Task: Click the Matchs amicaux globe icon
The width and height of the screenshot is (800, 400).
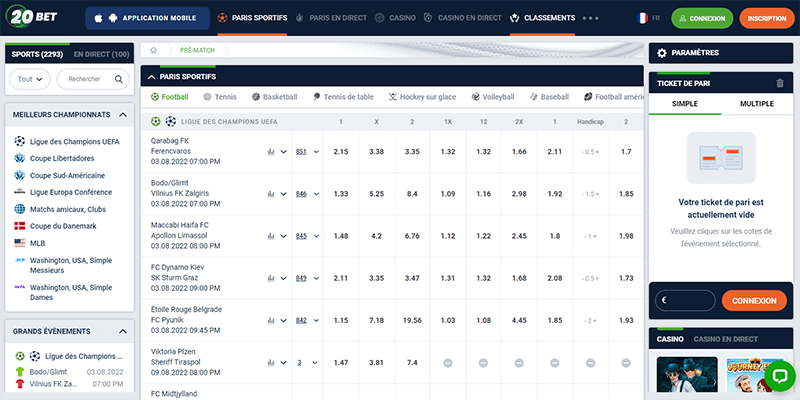Action: click(19, 209)
